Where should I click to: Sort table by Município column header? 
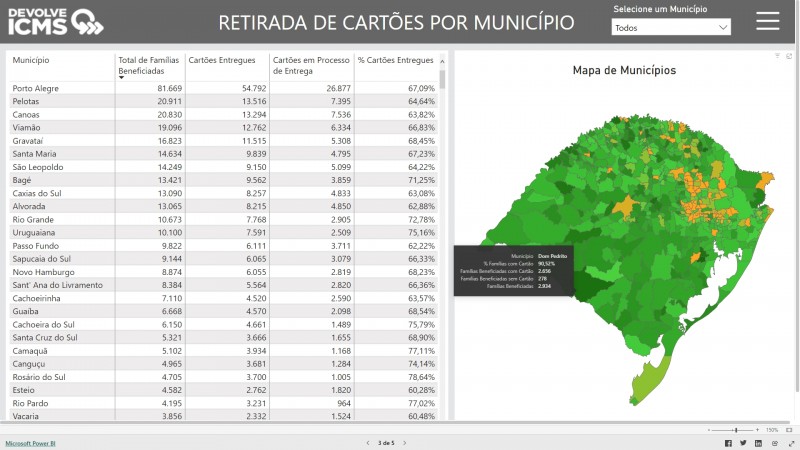pyautogui.click(x=32, y=61)
